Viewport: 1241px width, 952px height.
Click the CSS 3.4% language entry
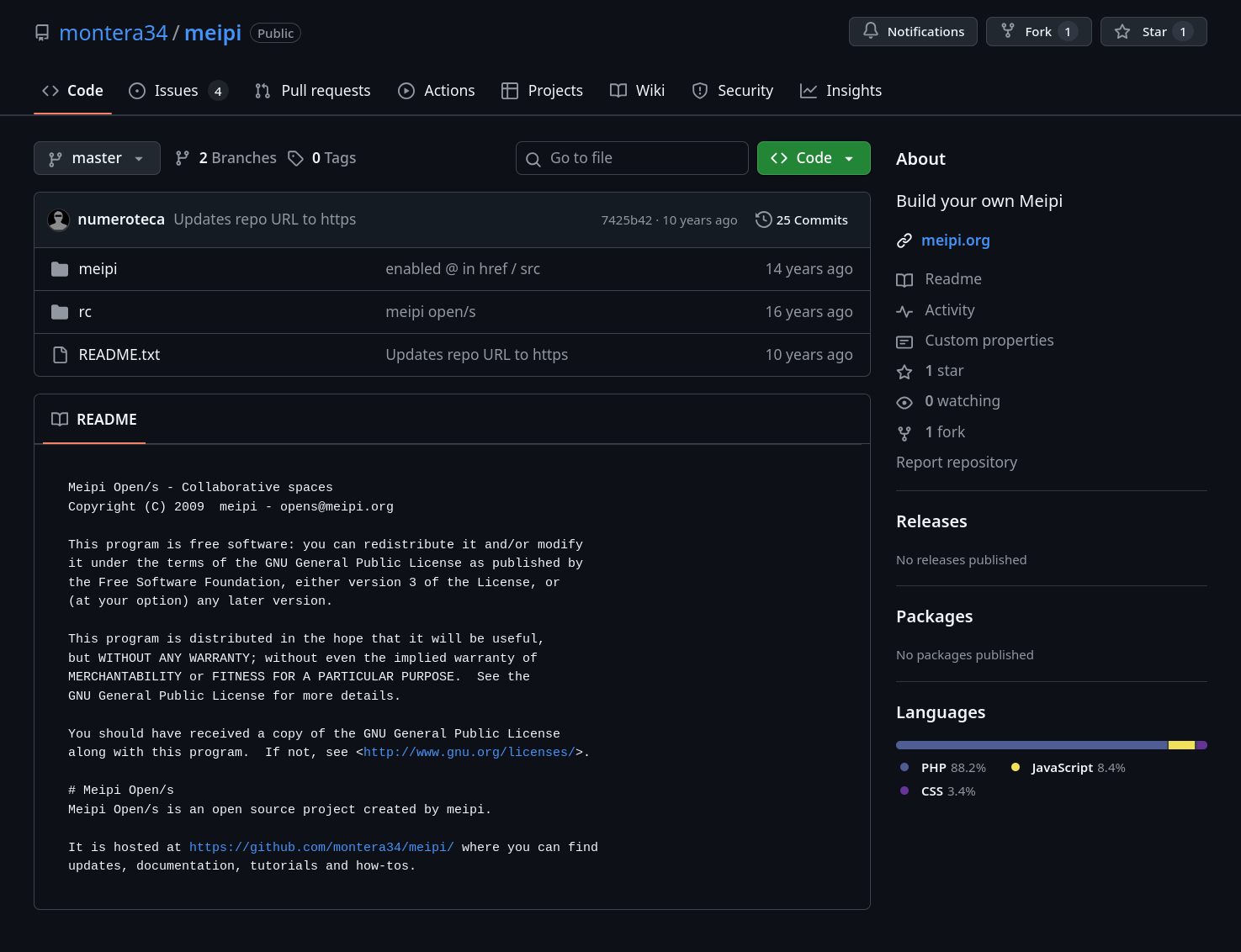coord(938,791)
